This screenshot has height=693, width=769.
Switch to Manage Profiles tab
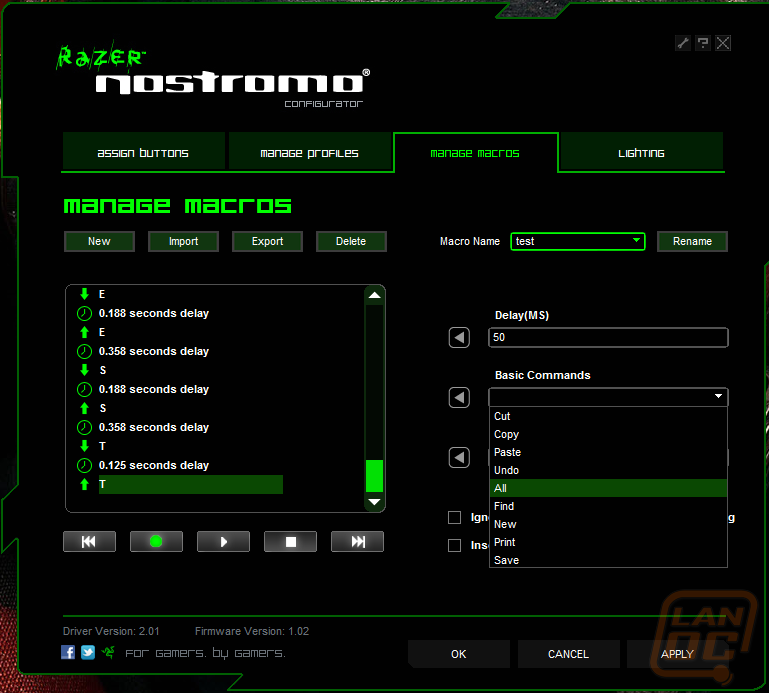pos(309,153)
